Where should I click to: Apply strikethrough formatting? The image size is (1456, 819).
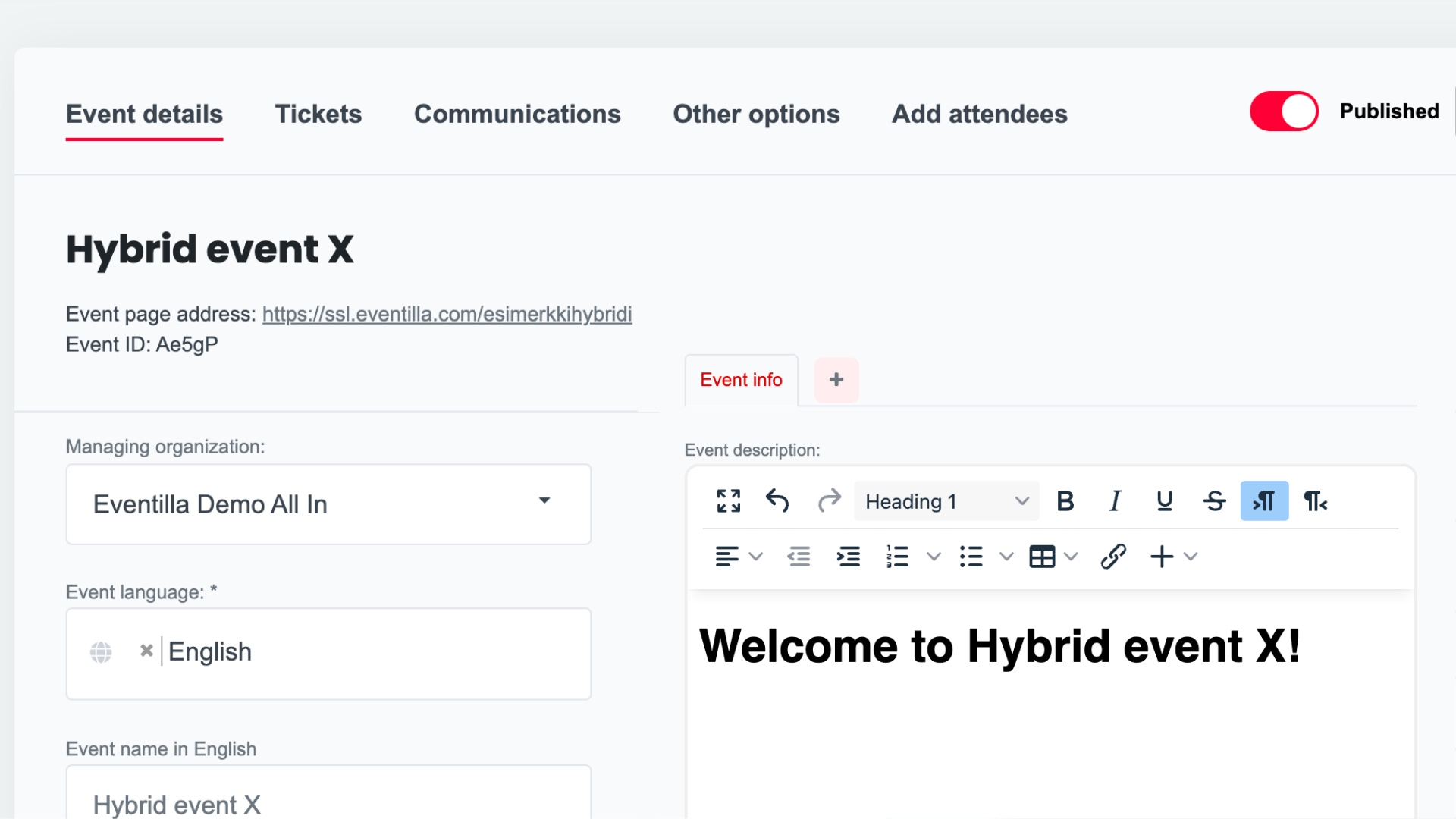click(x=1214, y=500)
